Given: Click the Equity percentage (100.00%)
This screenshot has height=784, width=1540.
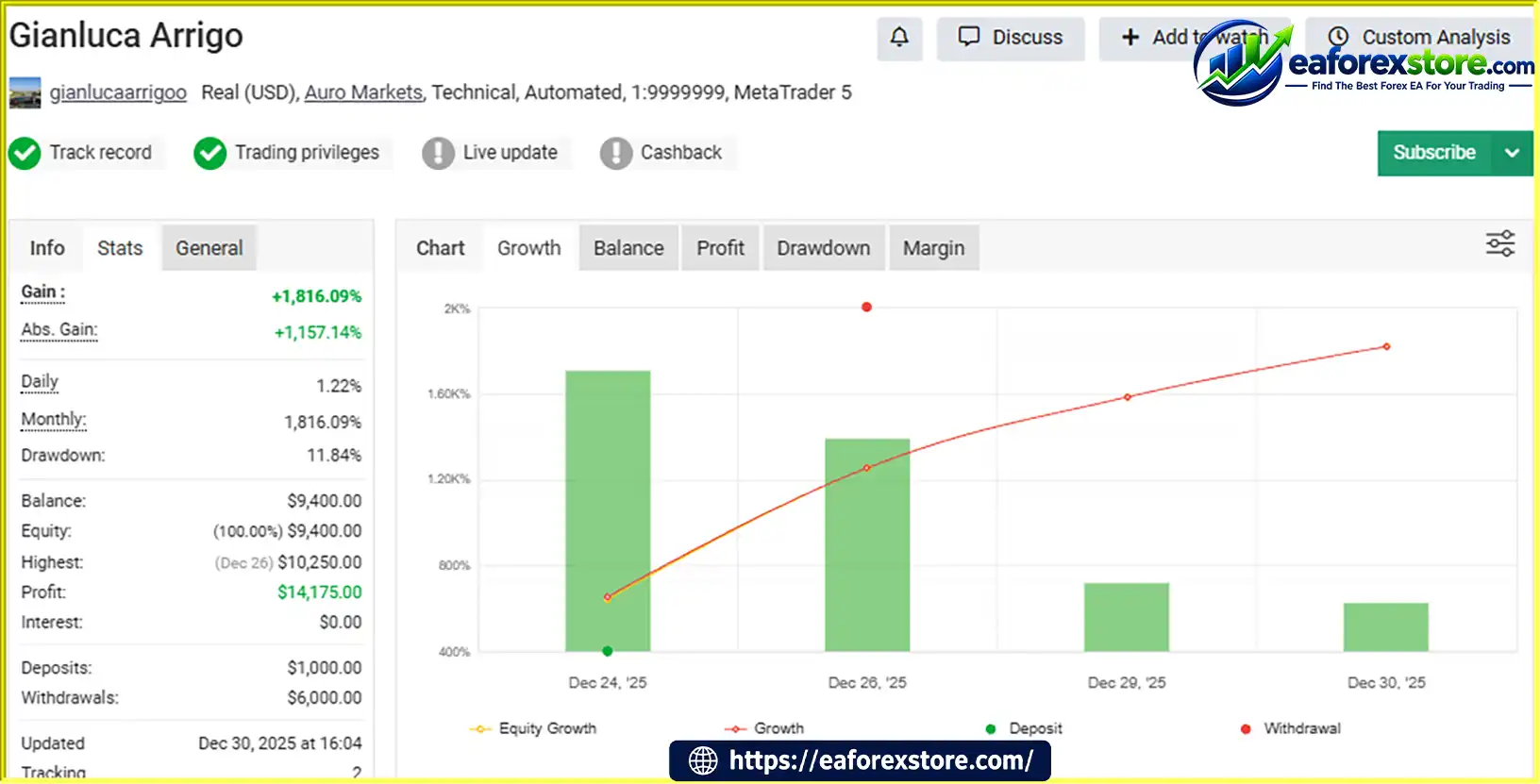Looking at the screenshot, I should click(x=247, y=531).
